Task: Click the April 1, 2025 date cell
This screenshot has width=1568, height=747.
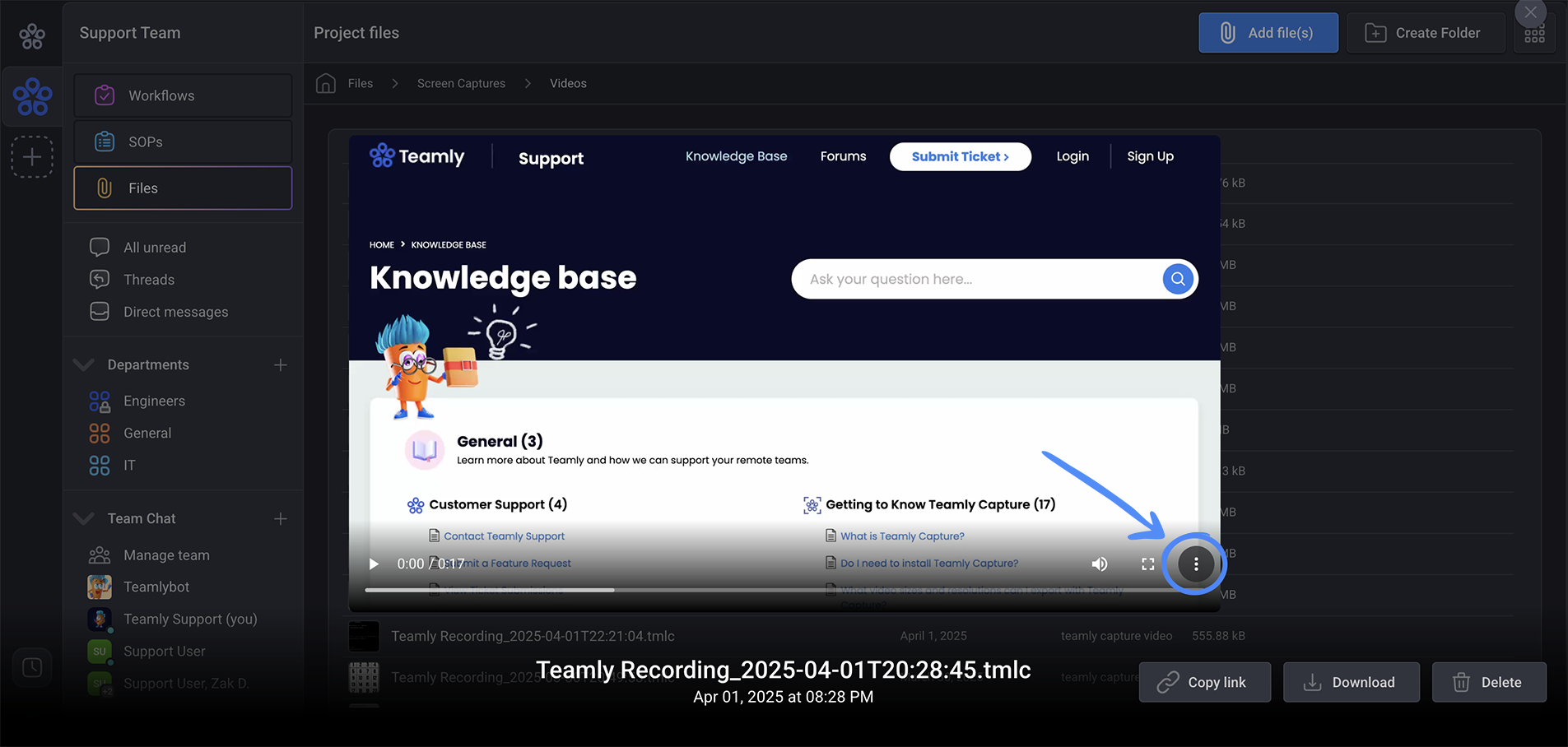Action: (933, 636)
